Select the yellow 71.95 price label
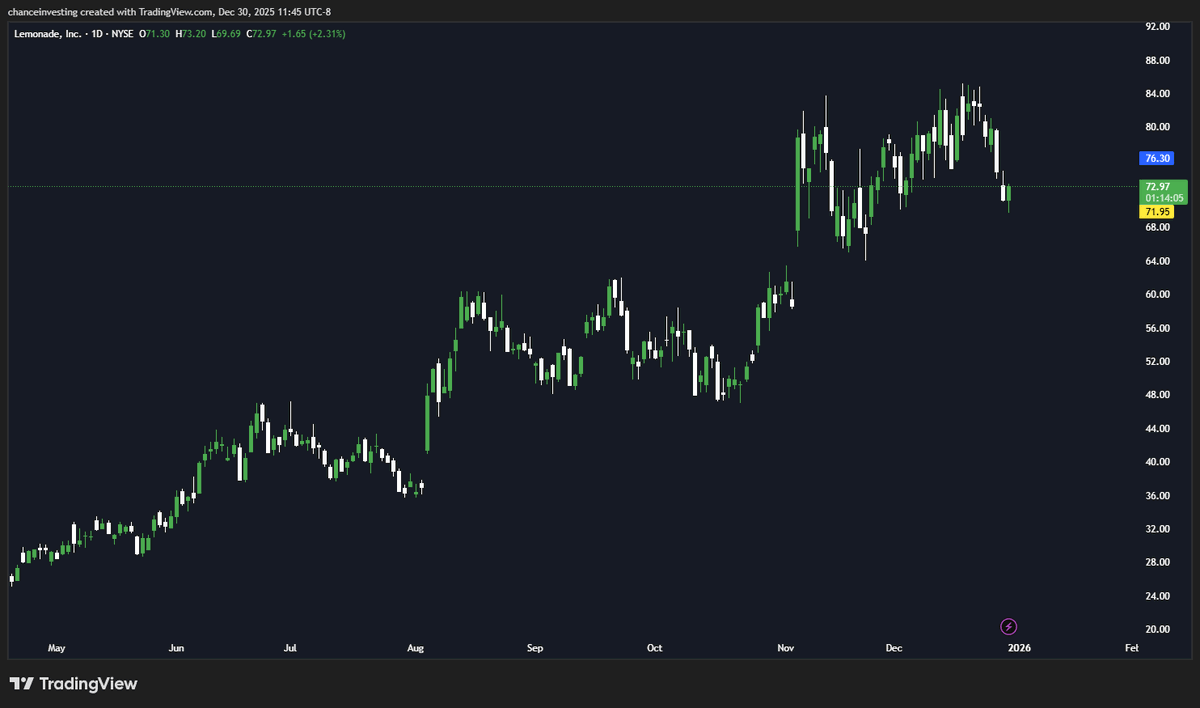The width and height of the screenshot is (1200, 708). 1156,212
